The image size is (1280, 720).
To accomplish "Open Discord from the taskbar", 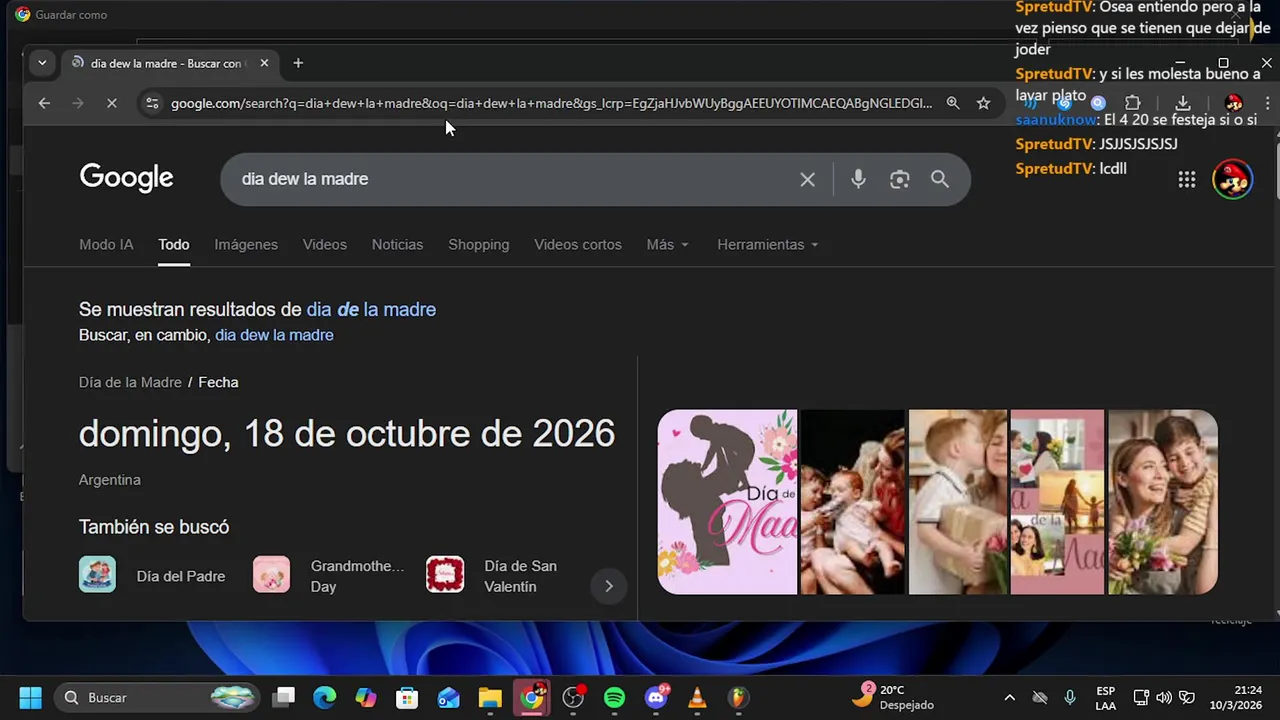I will [x=657, y=697].
